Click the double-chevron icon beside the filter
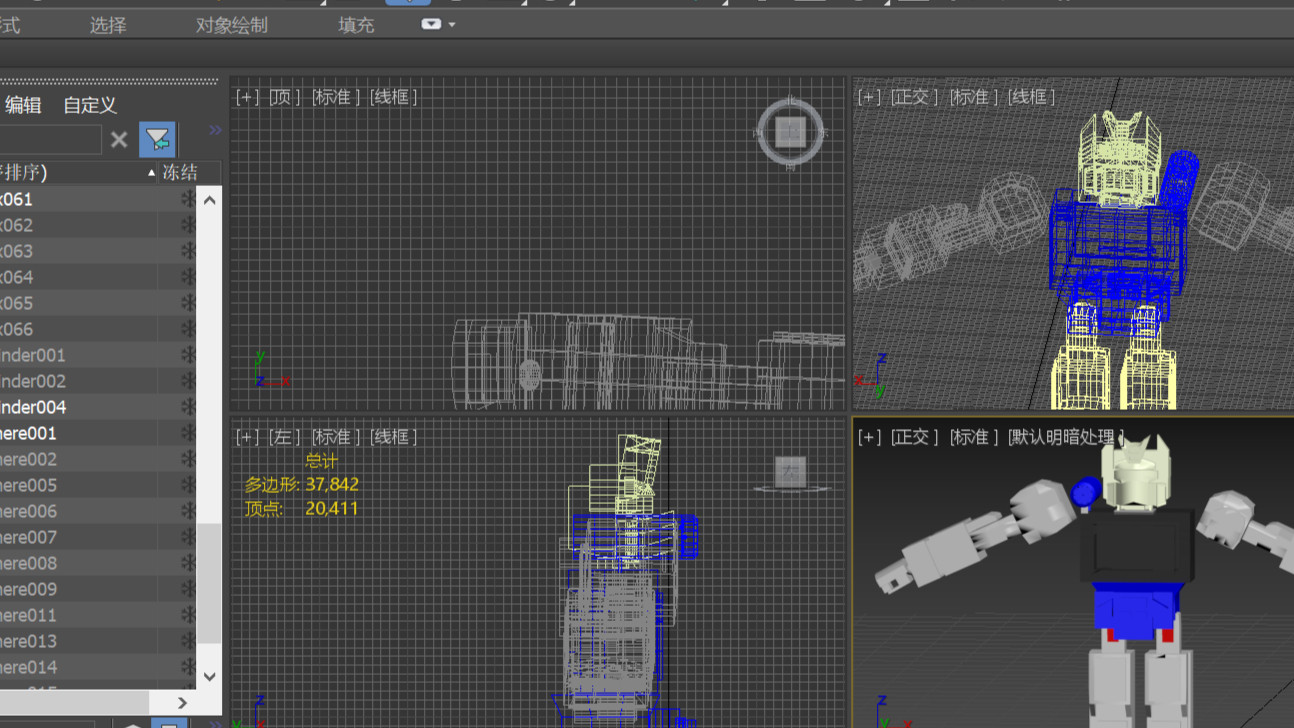1294x728 pixels. pyautogui.click(x=215, y=130)
